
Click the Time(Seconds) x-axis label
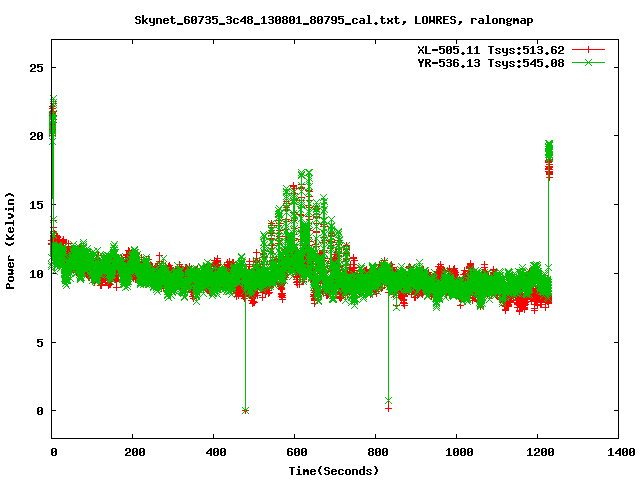[x=334, y=471]
